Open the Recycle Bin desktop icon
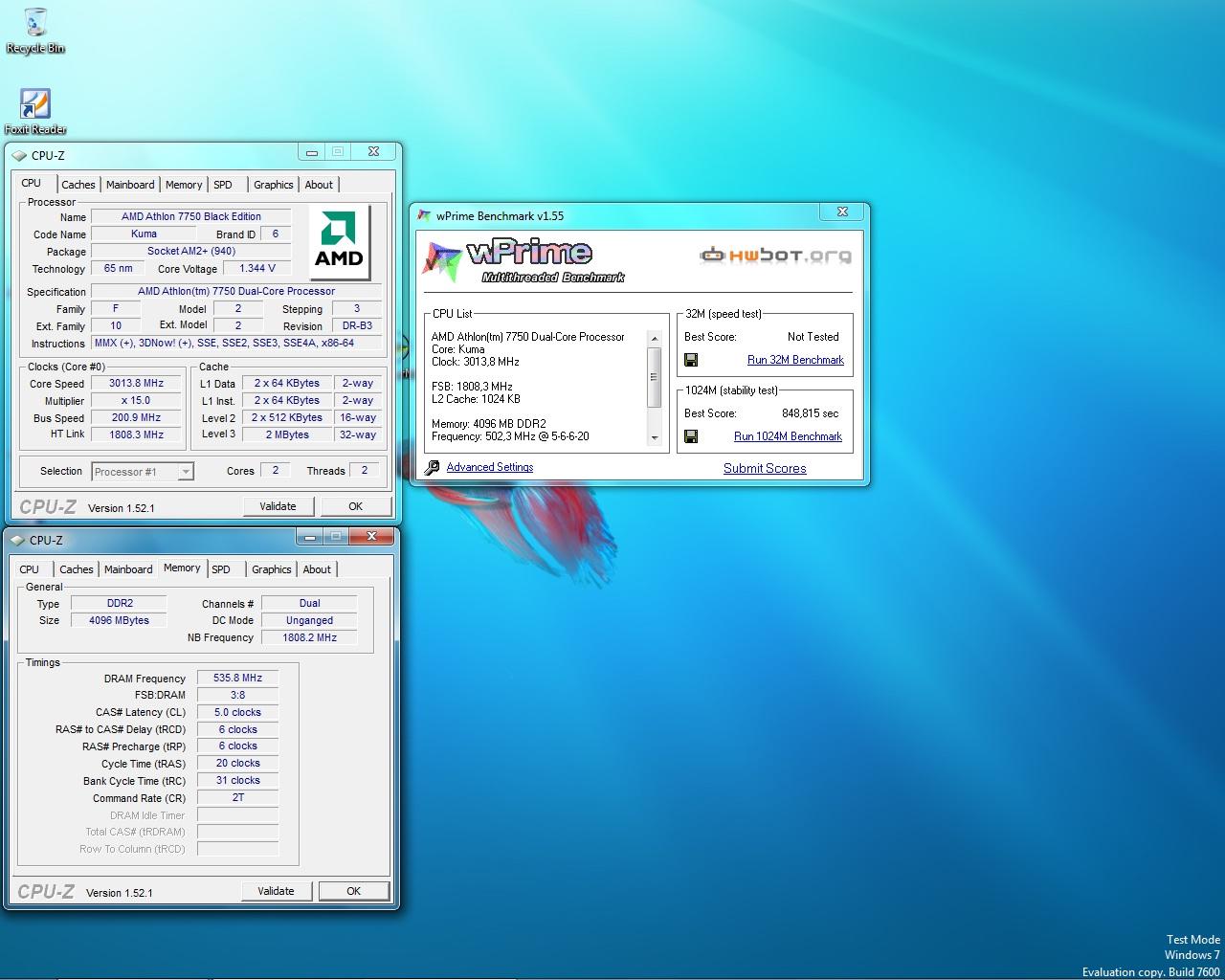The height and width of the screenshot is (980, 1225). (x=35, y=31)
